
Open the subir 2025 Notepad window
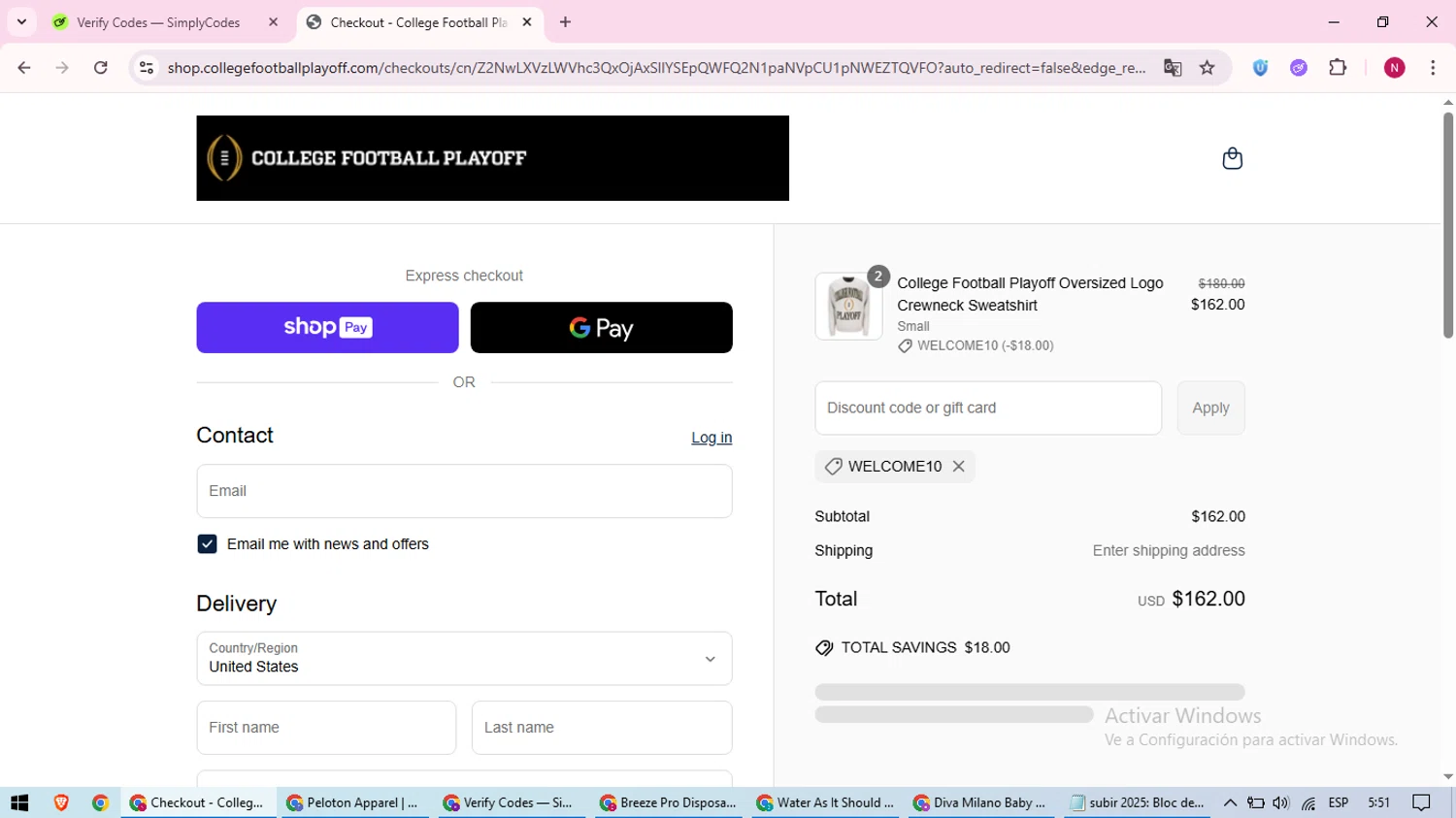click(x=1138, y=802)
